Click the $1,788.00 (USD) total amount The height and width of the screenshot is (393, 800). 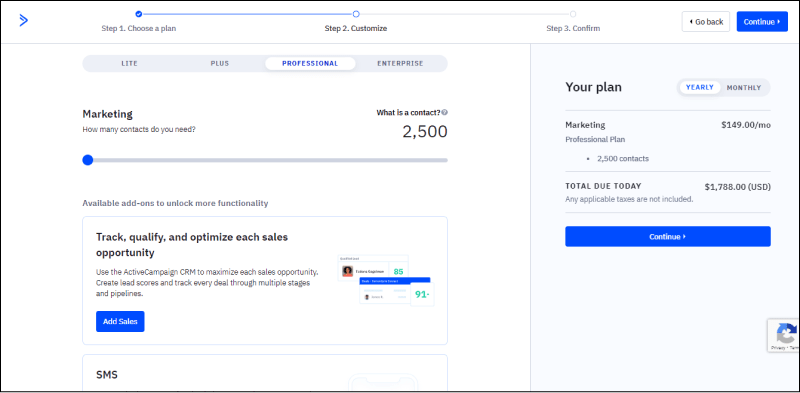738,187
